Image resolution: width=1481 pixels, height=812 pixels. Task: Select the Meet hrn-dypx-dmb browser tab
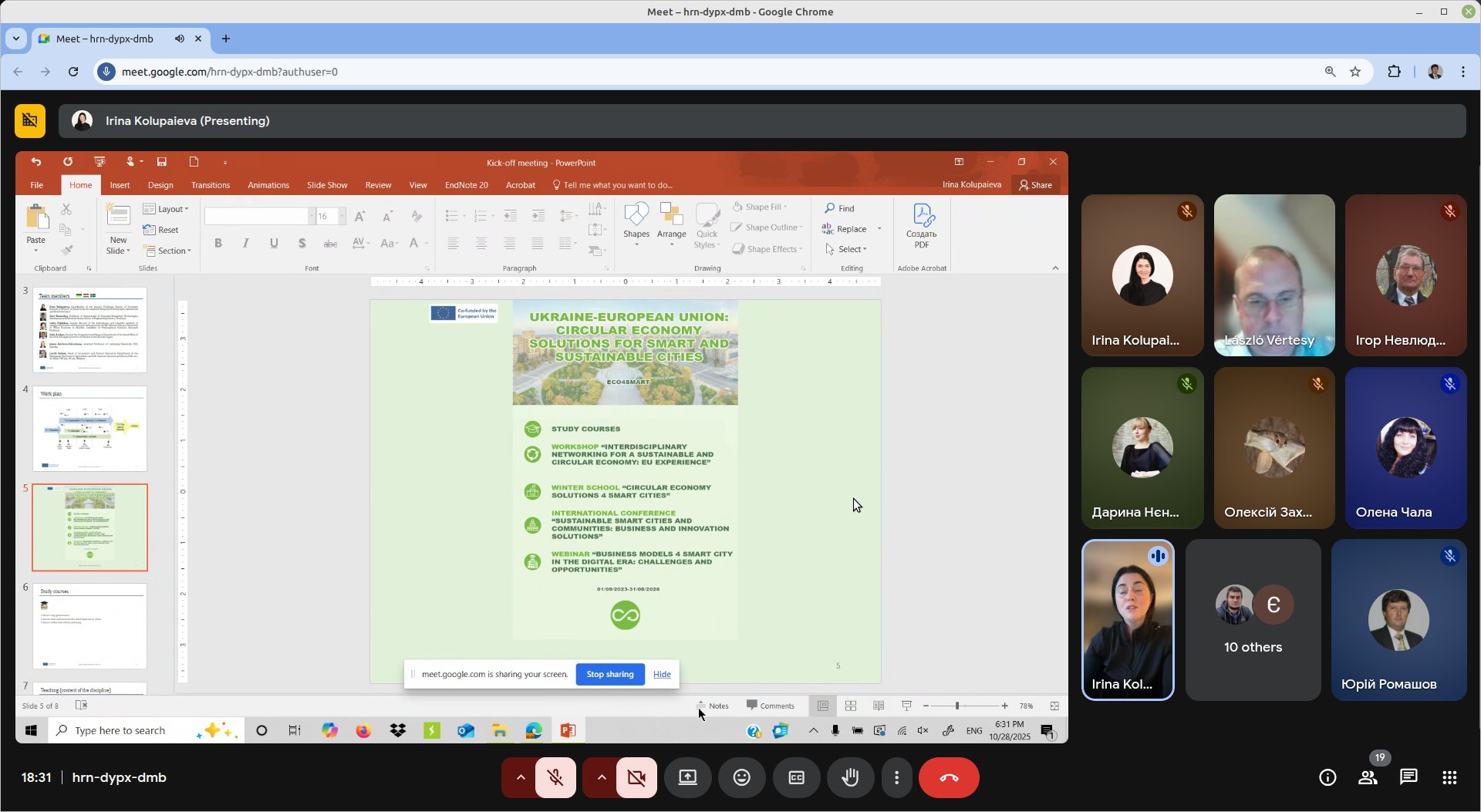[105, 39]
